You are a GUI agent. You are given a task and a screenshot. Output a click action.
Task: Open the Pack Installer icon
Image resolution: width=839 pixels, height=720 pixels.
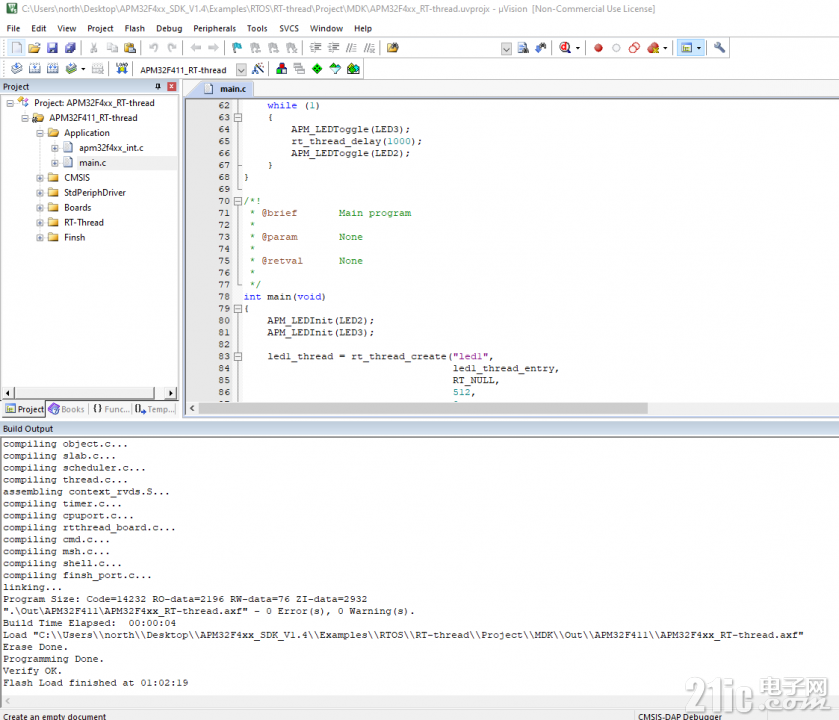[353, 68]
